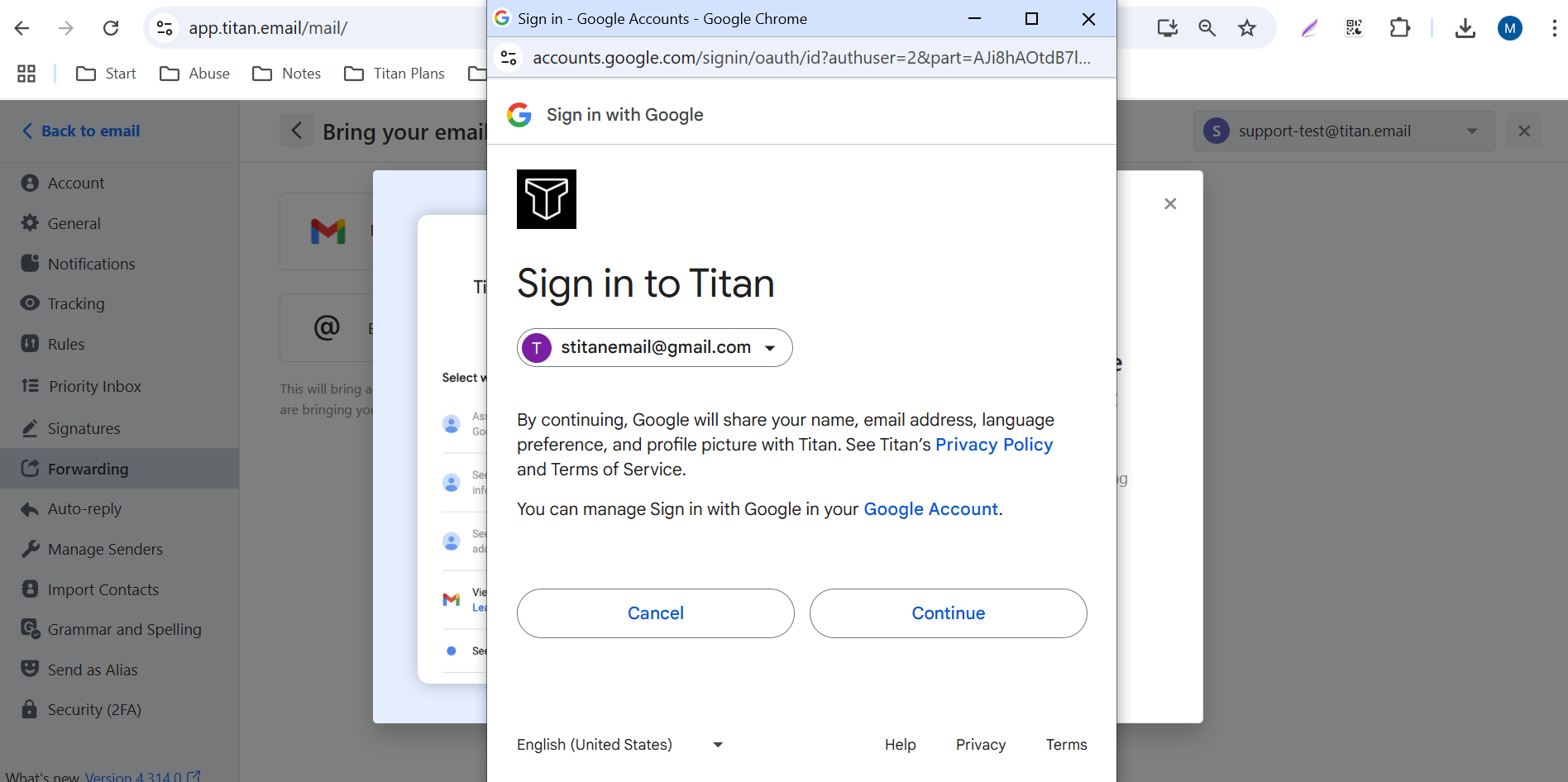Image resolution: width=1568 pixels, height=782 pixels.
Task: Click the Auto-reply arrow icon
Action: click(x=30, y=508)
